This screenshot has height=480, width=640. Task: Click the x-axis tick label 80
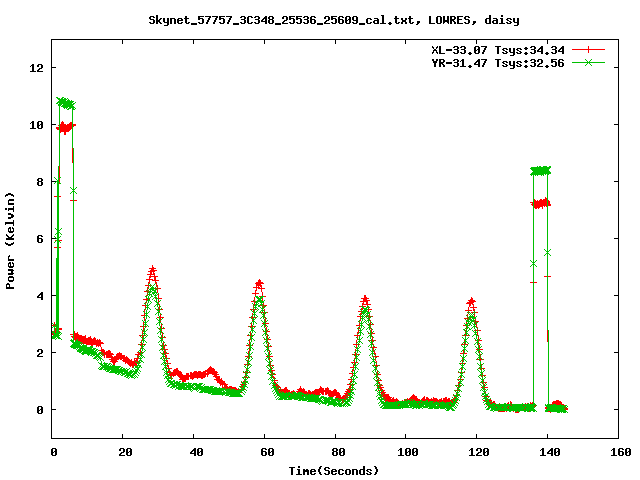tap(335, 453)
